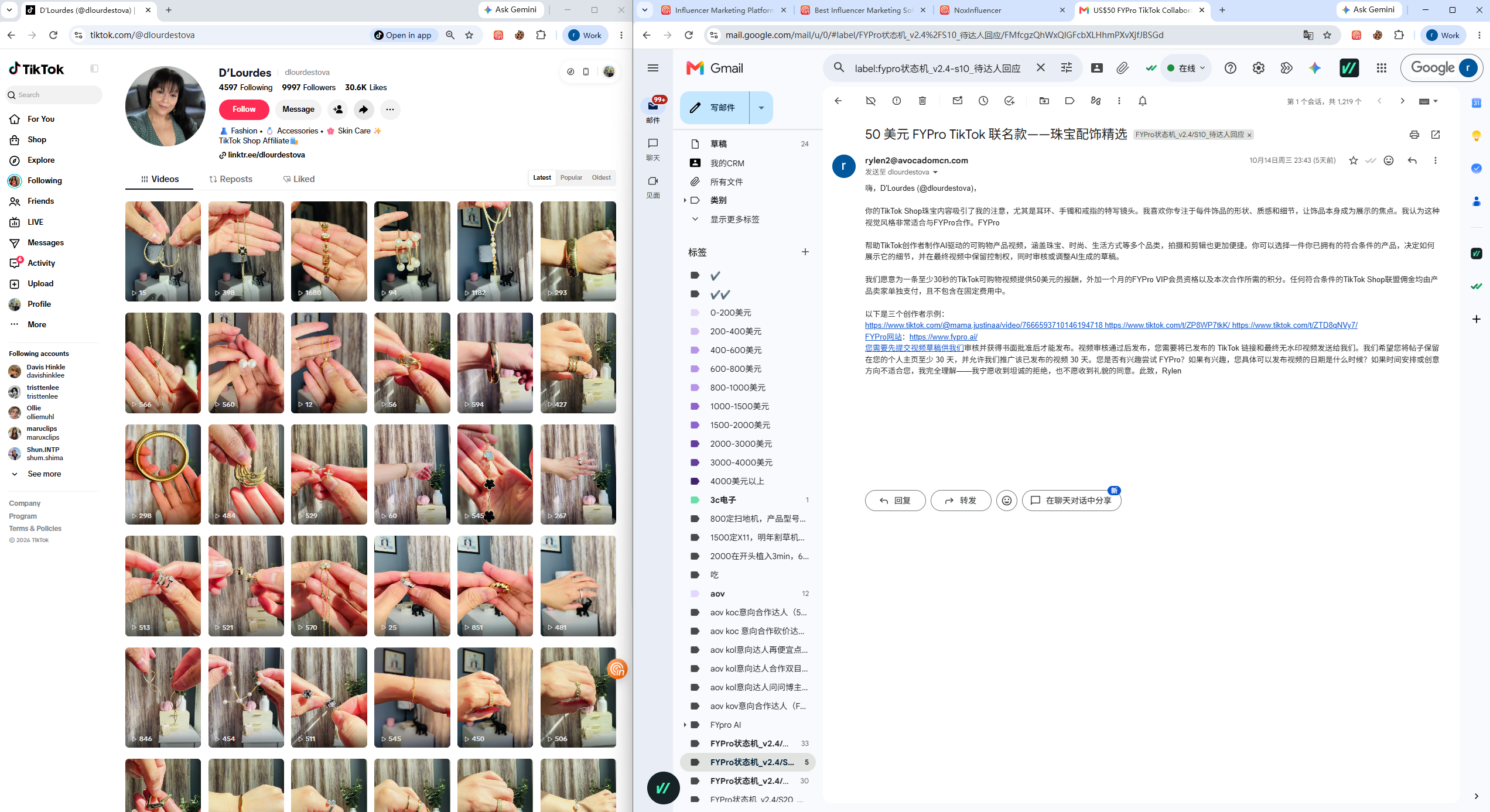Clear the Gmail search query
The height and width of the screenshot is (812, 1490).
(x=1041, y=68)
